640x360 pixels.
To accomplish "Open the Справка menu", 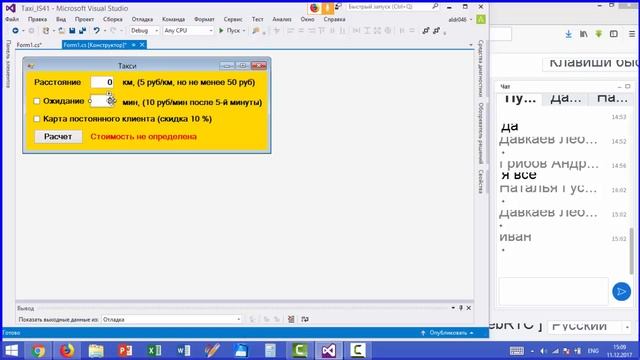I will tap(334, 19).
